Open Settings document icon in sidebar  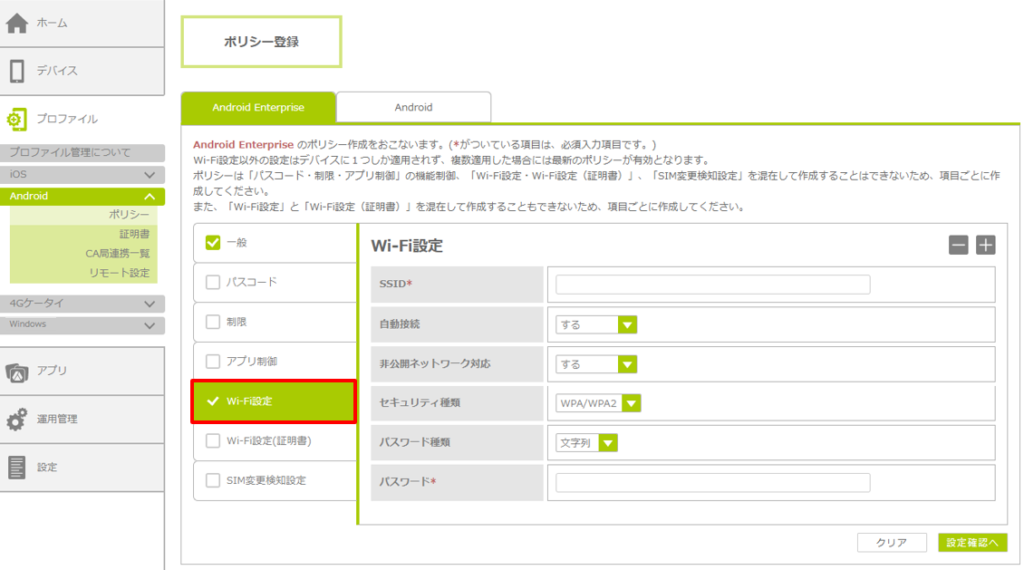(x=17, y=467)
